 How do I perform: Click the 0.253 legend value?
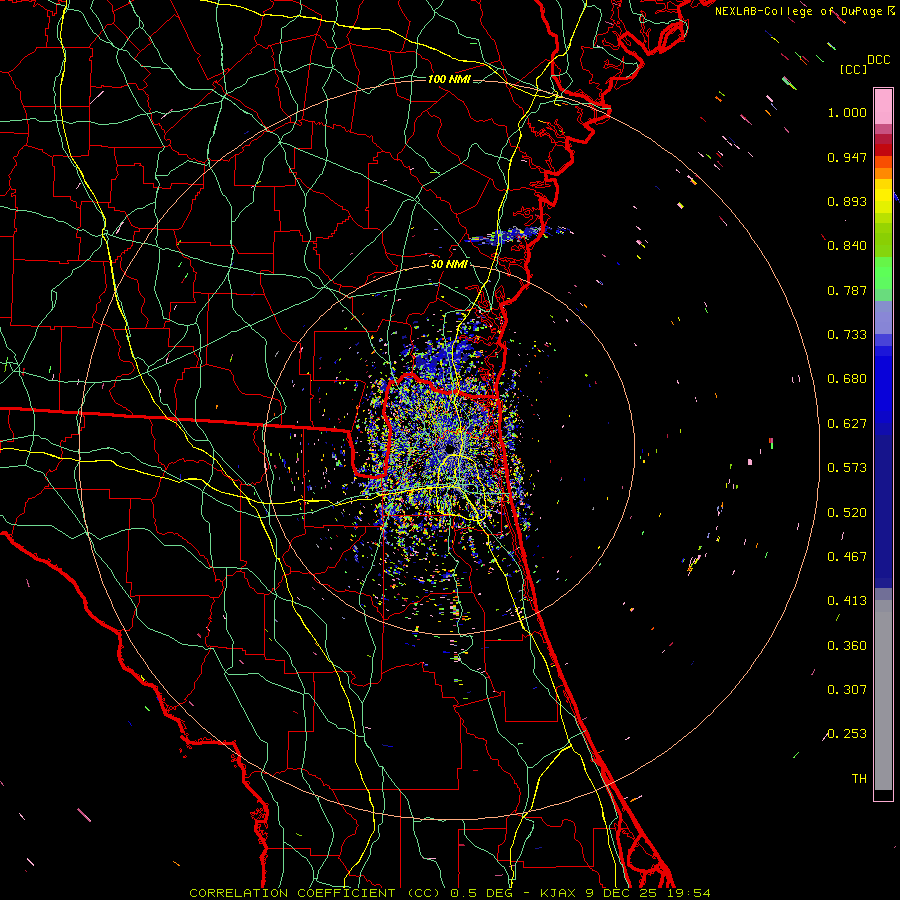coord(847,734)
